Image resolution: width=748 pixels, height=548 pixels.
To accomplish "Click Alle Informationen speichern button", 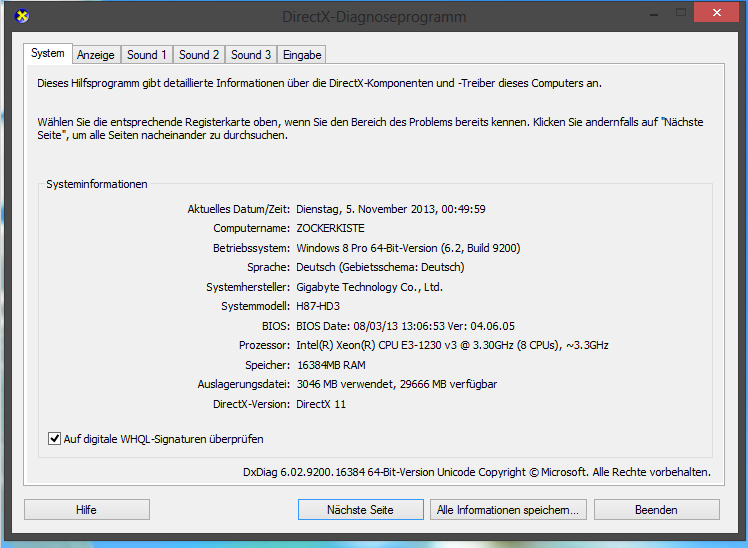I will pyautogui.click(x=508, y=509).
